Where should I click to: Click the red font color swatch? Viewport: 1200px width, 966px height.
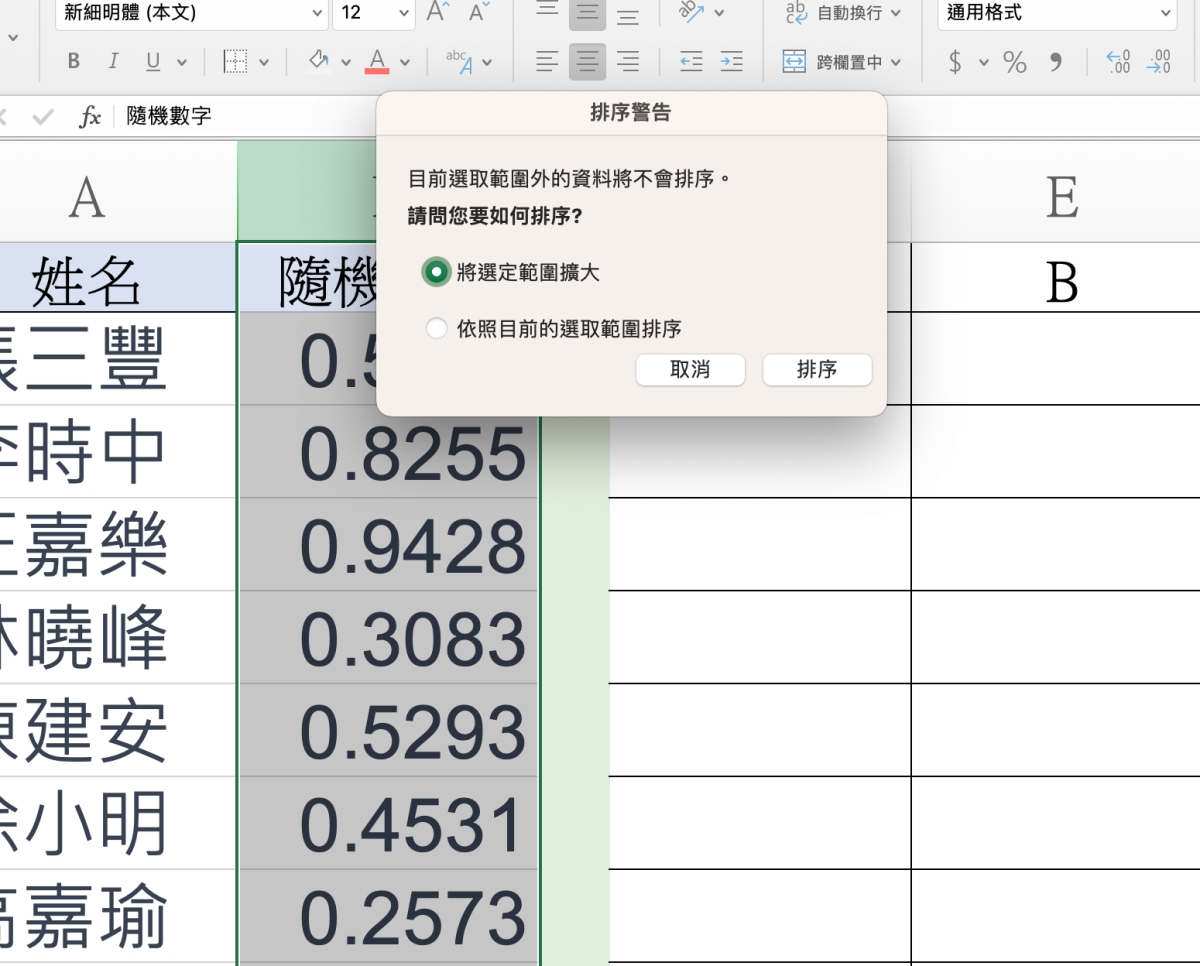377,62
